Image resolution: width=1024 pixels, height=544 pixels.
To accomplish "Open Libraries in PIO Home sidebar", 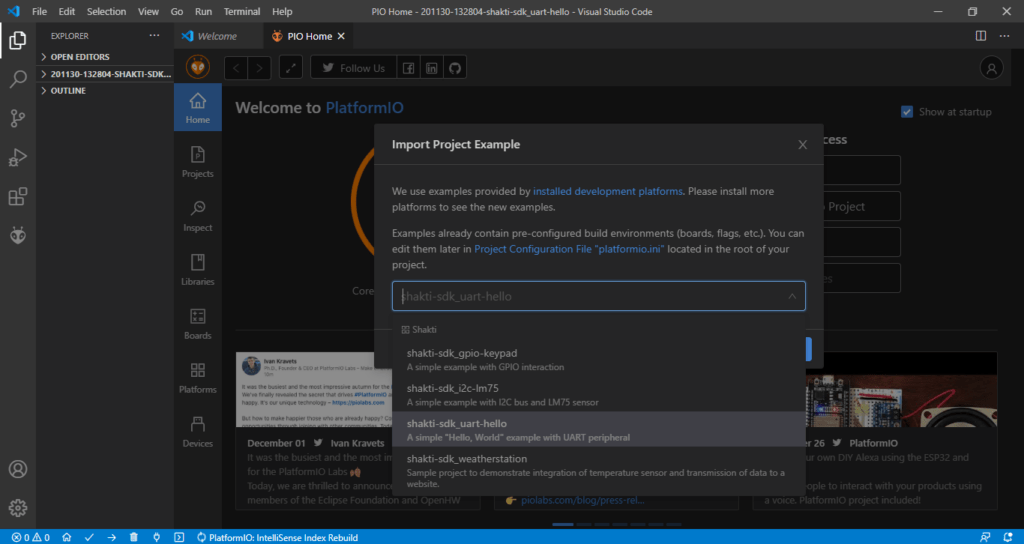I will coord(197,270).
